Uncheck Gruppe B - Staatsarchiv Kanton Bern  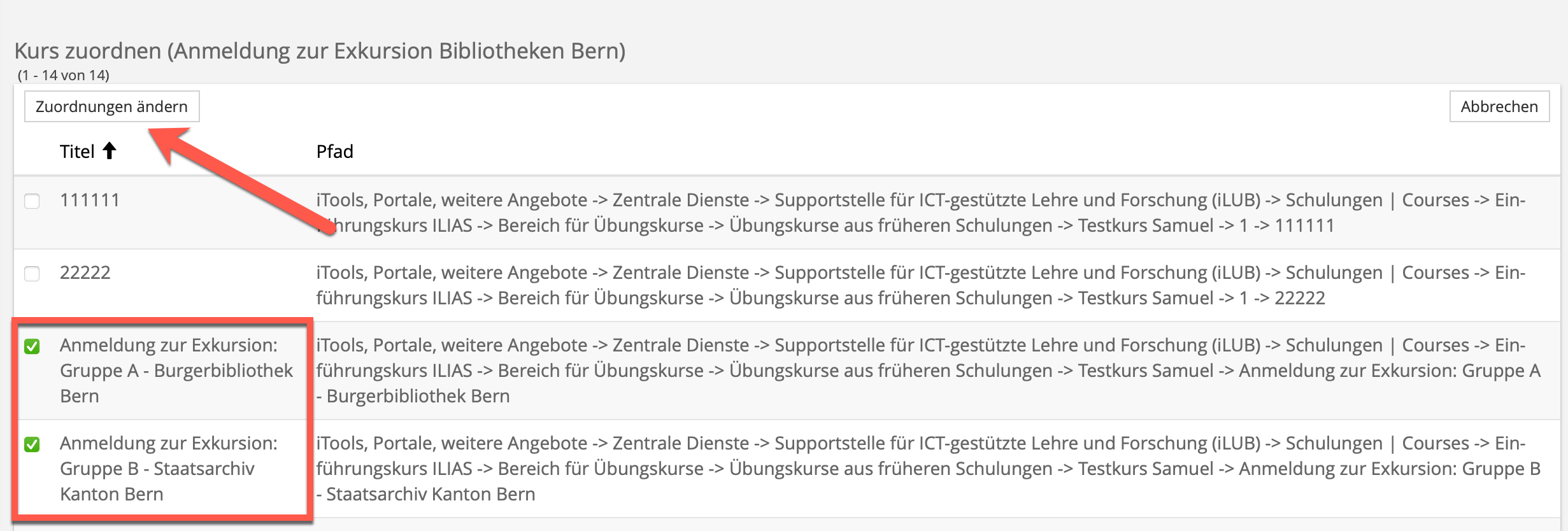(32, 444)
